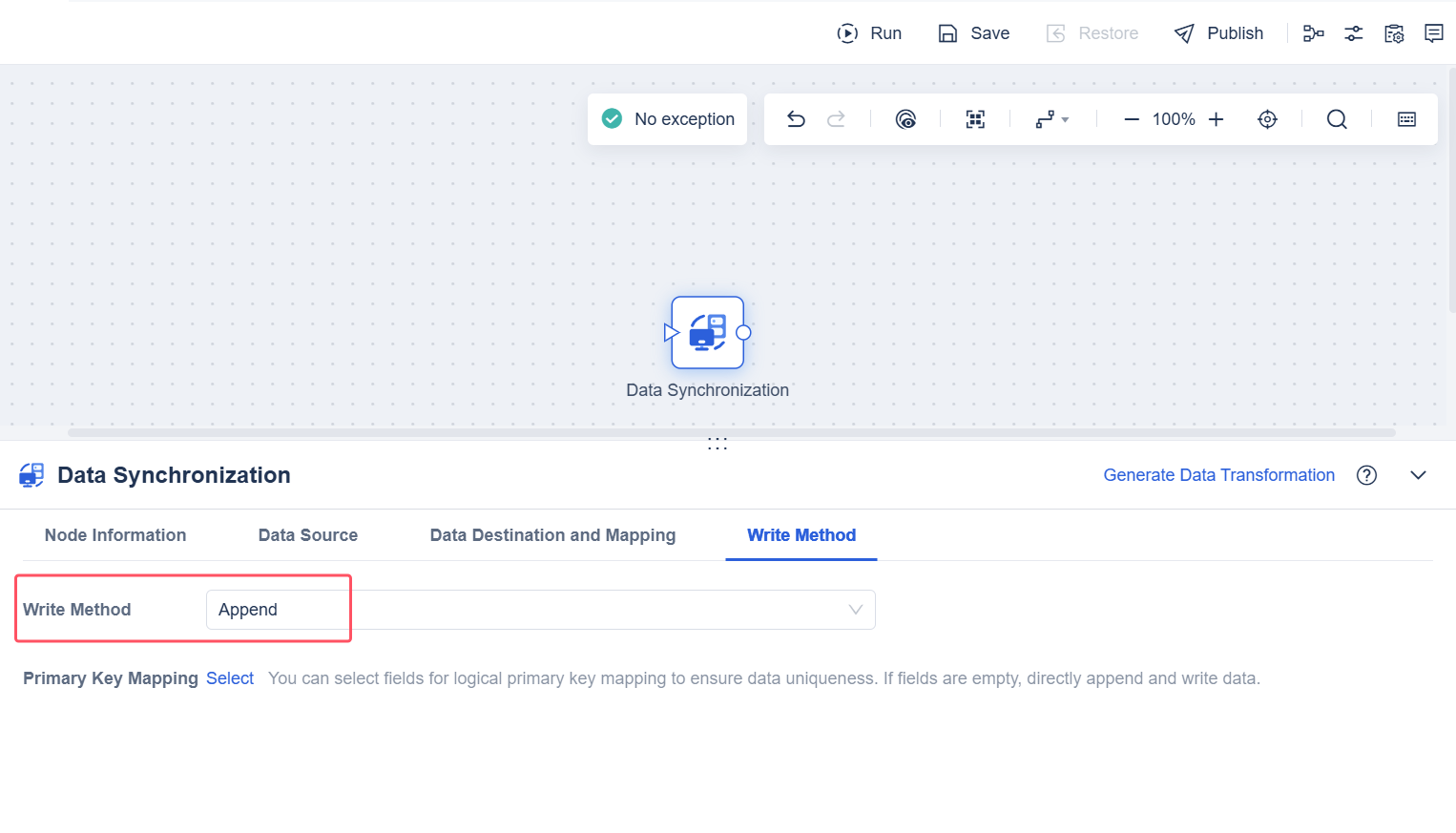
Task: Open the connection line style dropdown
Action: 1052,119
